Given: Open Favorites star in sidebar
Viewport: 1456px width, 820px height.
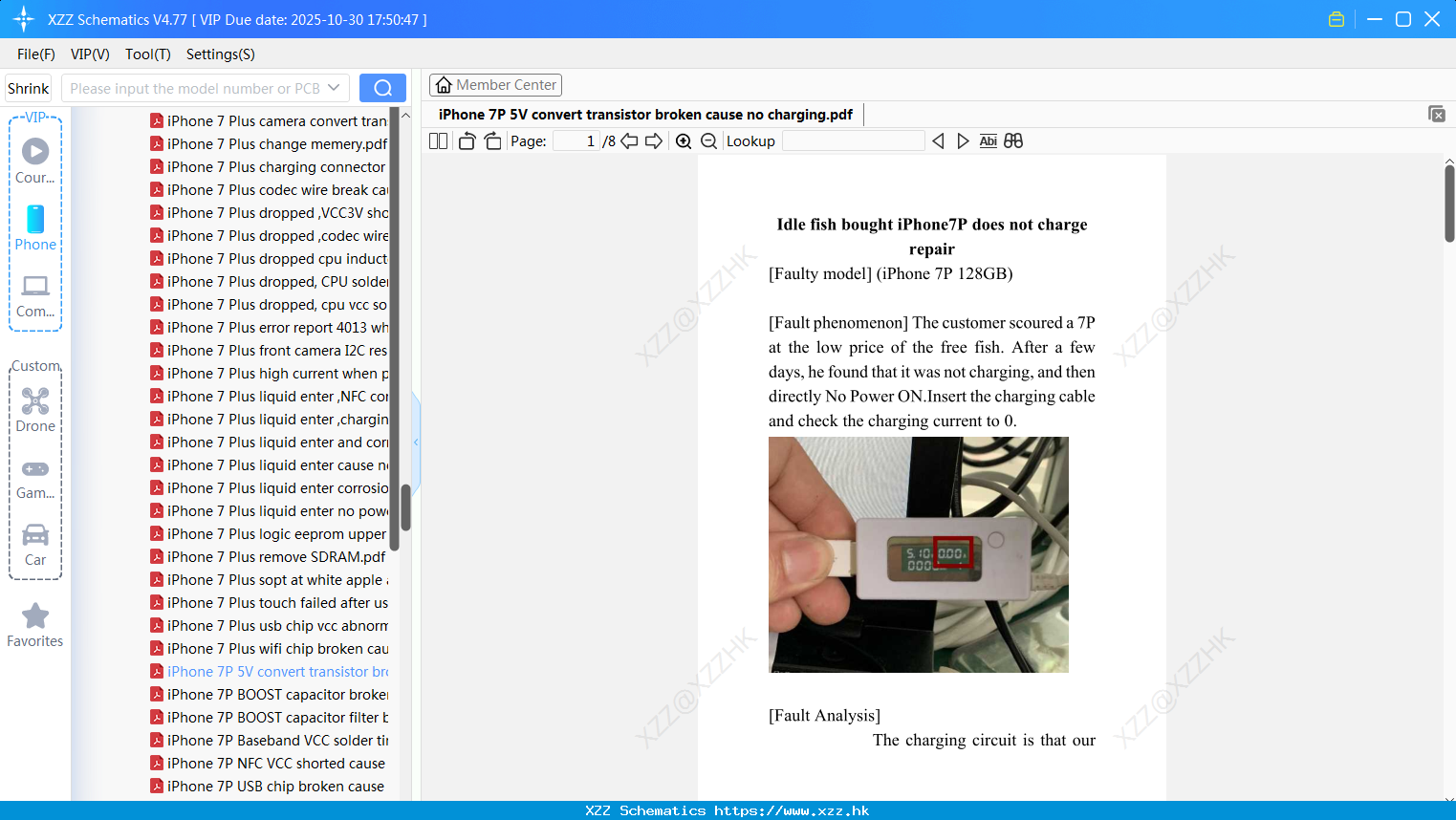Looking at the screenshot, I should click(35, 625).
